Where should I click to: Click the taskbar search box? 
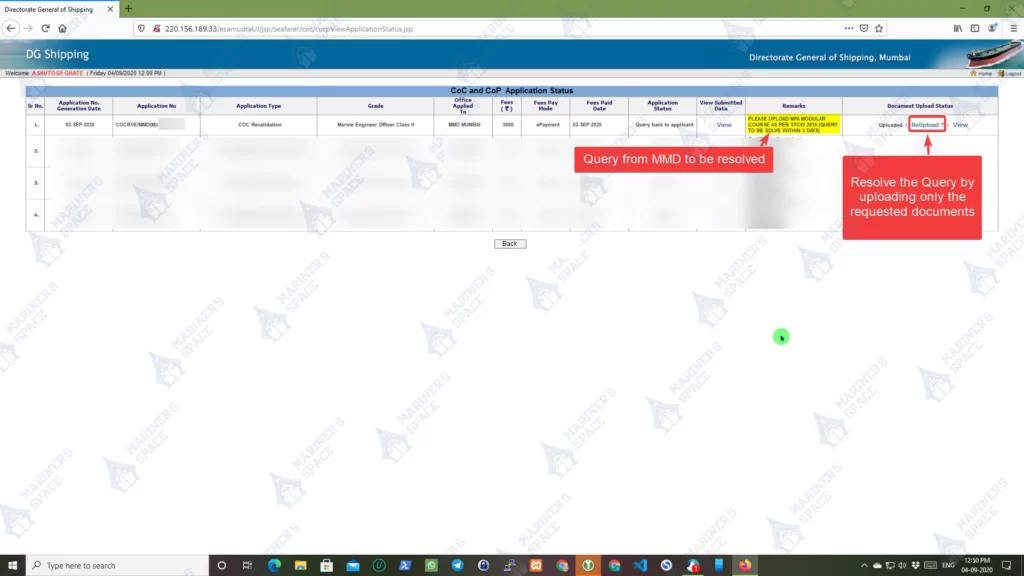(x=118, y=566)
